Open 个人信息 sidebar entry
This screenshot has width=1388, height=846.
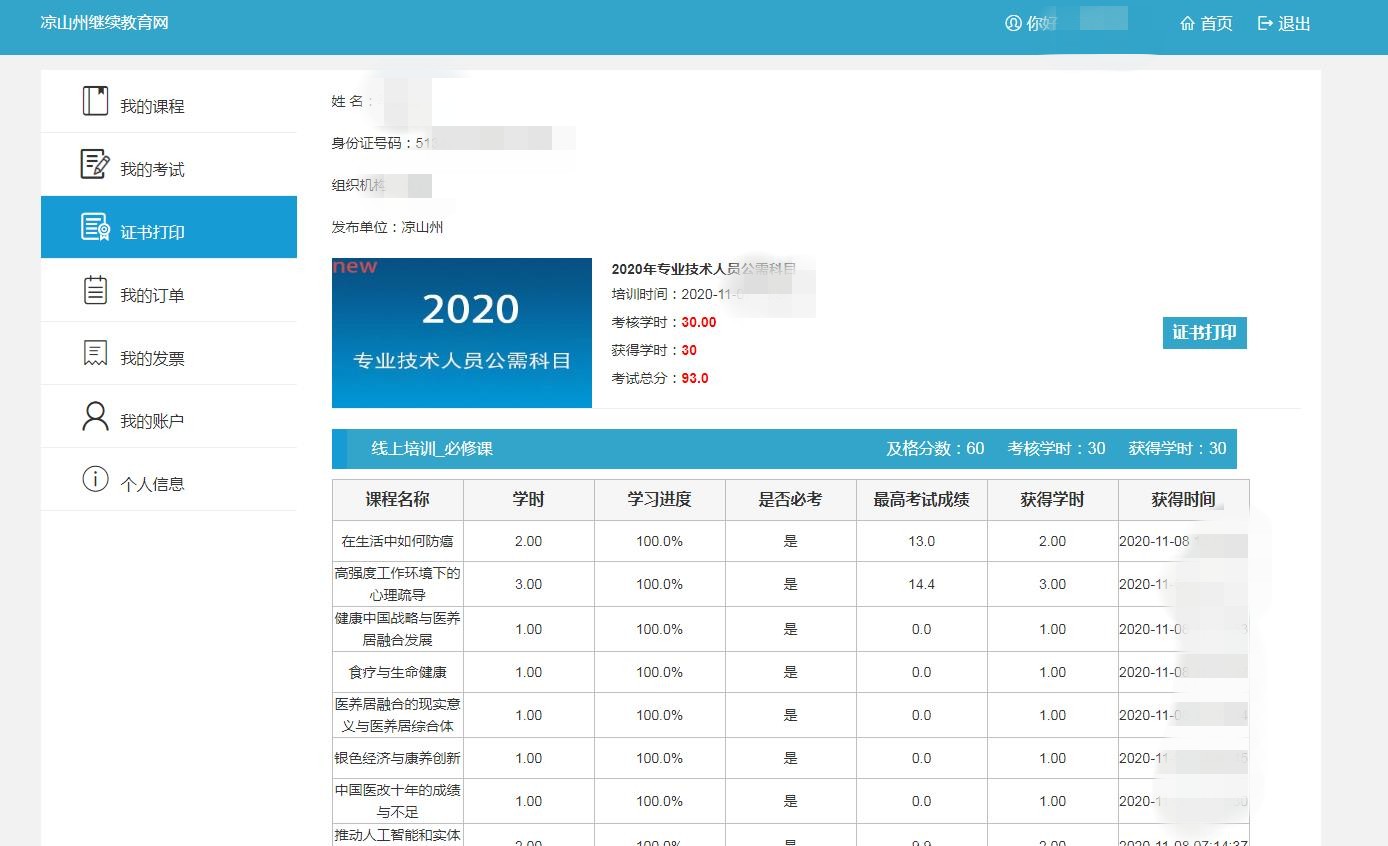(152, 484)
